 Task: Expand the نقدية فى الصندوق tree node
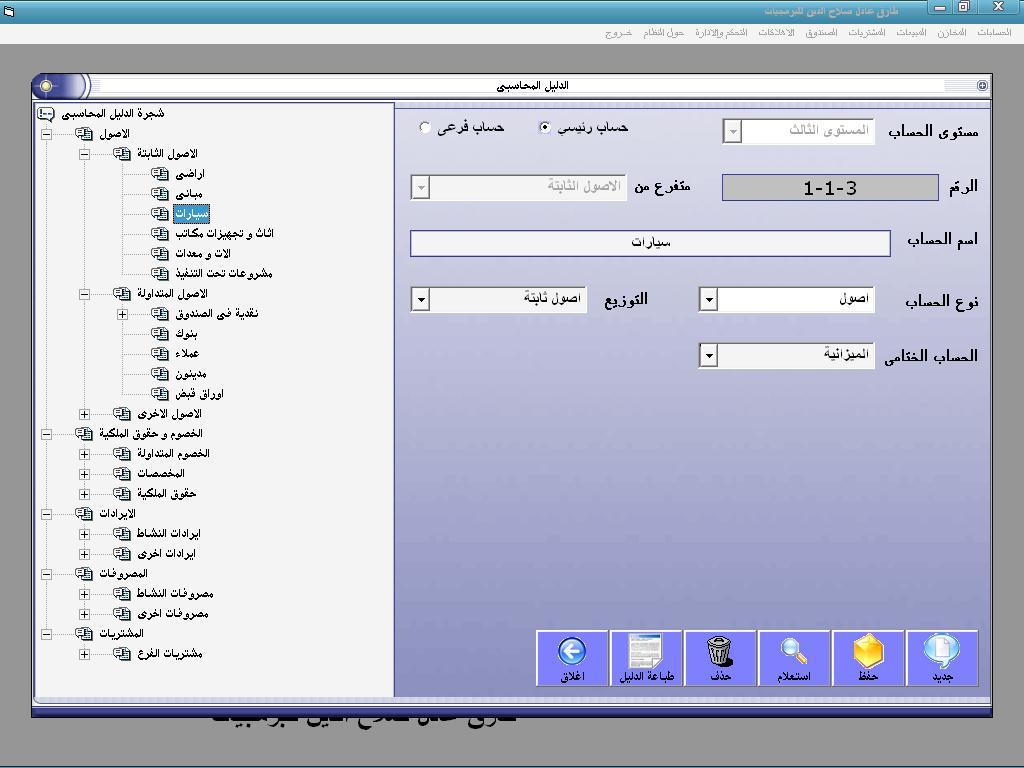[x=122, y=314]
